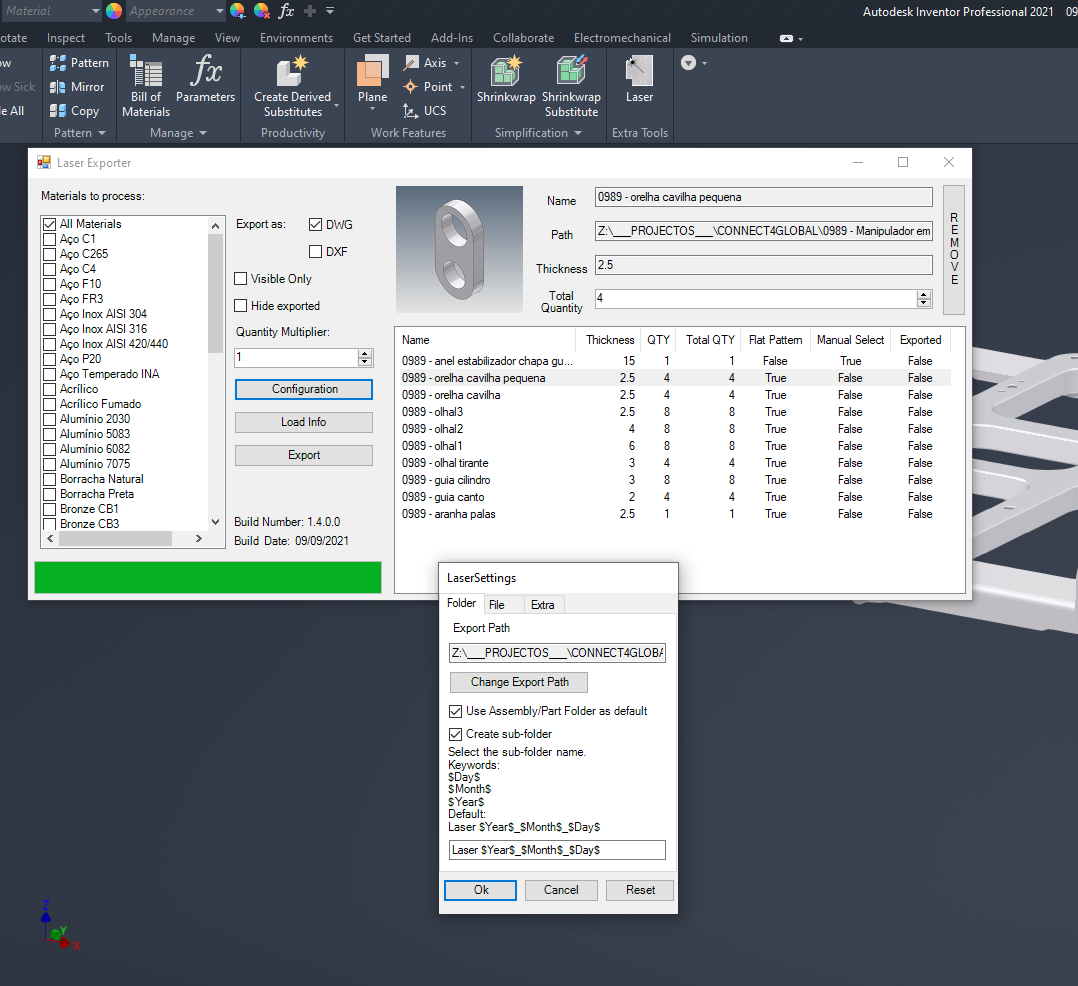Enable the Visible Only option
This screenshot has width=1078, height=986.
[241, 278]
